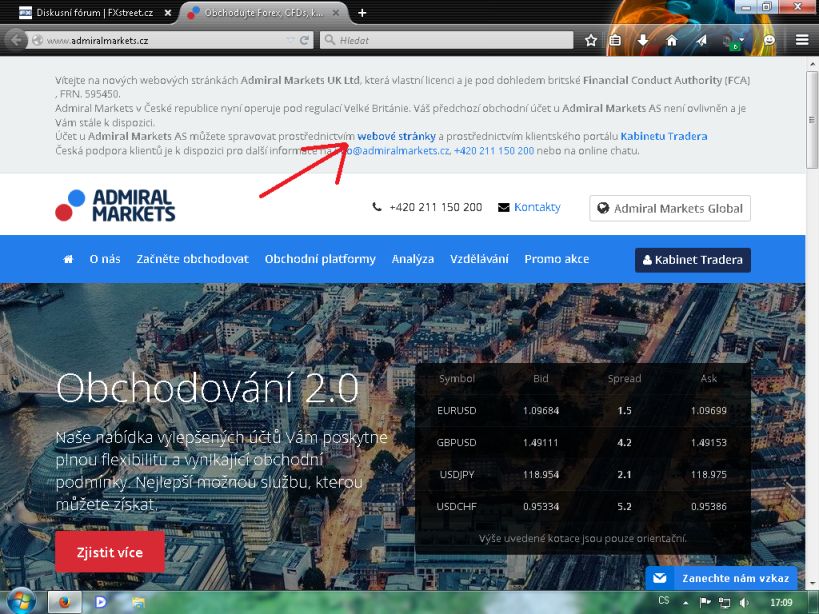Close the Diskusní fórum tab
Screen dimensions: 819x614
(x=168, y=13)
